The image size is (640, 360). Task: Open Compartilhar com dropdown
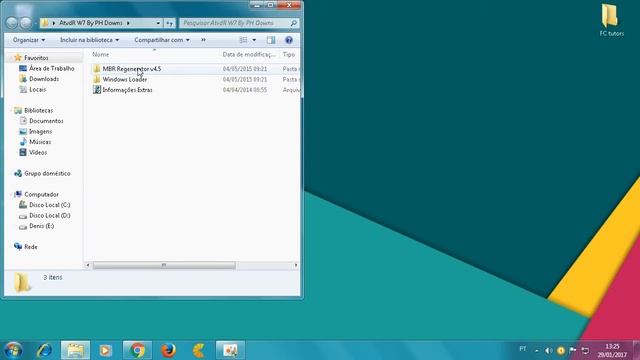[162, 40]
